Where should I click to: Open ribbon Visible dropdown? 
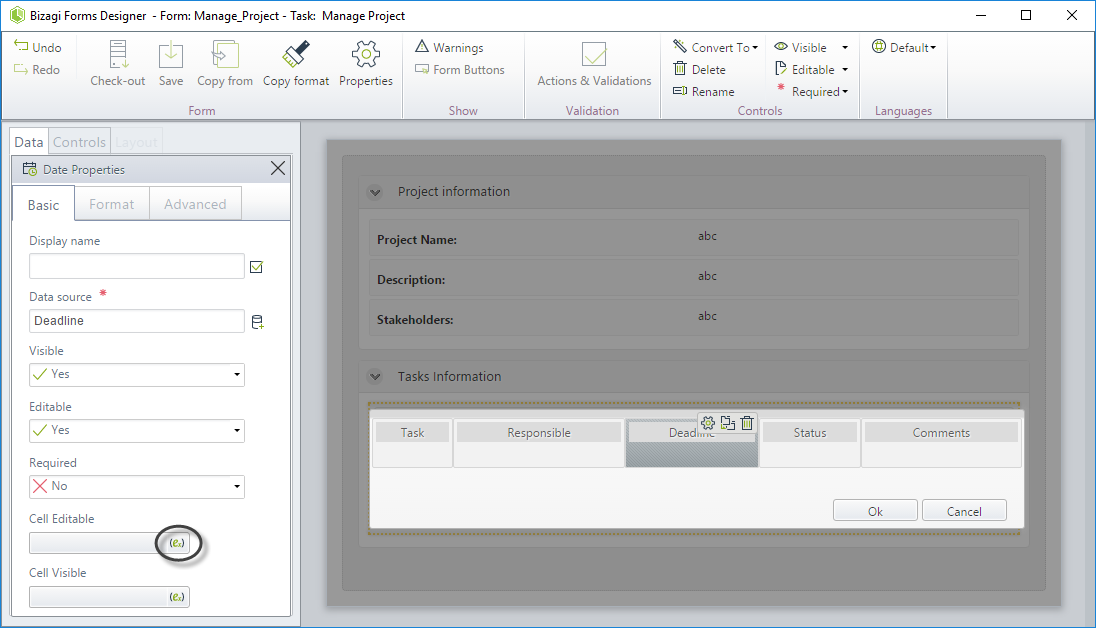[811, 48]
